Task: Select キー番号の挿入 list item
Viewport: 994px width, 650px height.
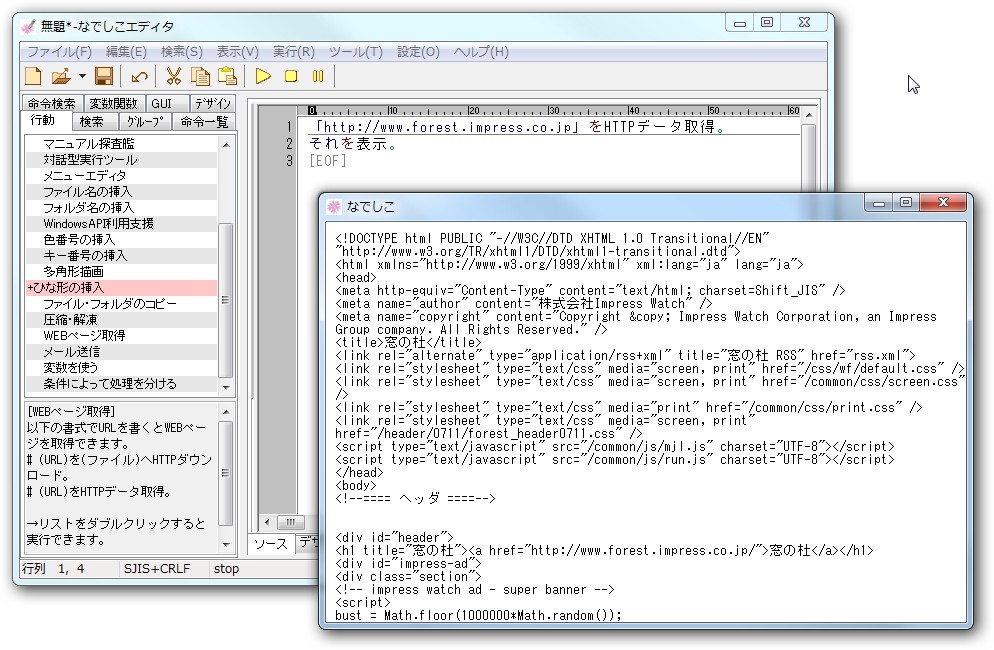Action: (x=121, y=256)
